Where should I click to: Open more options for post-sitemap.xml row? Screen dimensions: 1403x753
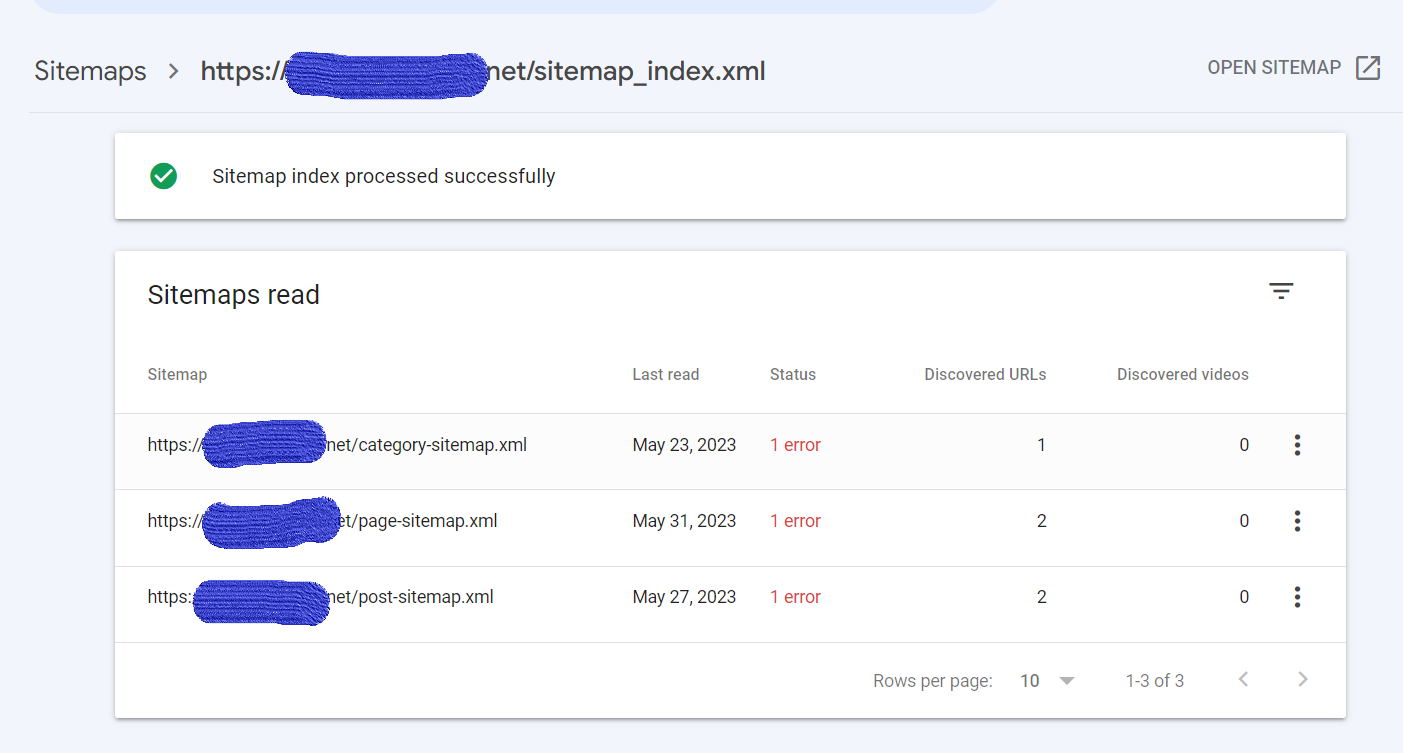(x=1297, y=597)
